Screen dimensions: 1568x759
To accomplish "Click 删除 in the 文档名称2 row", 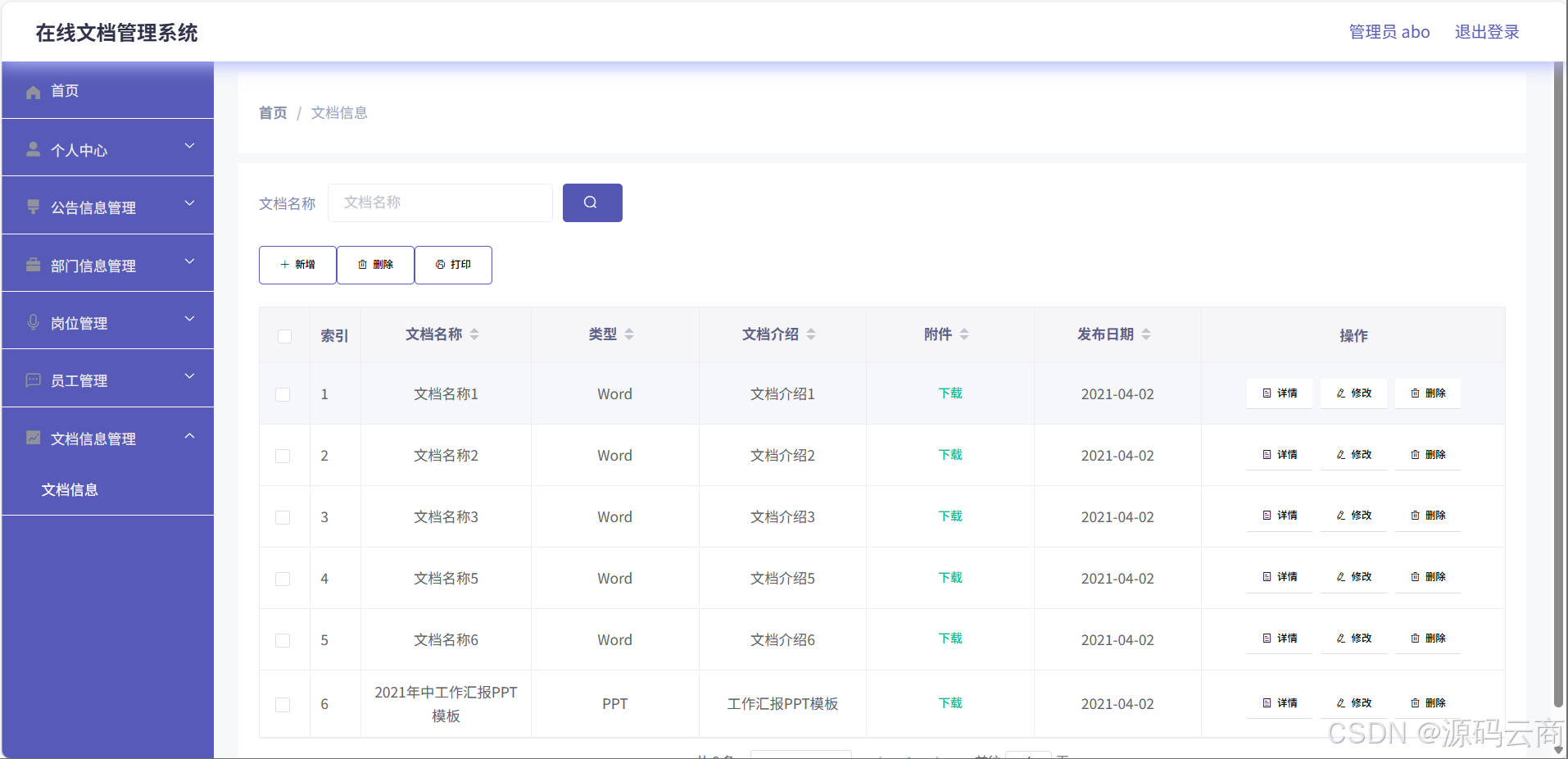I will pos(1428,455).
